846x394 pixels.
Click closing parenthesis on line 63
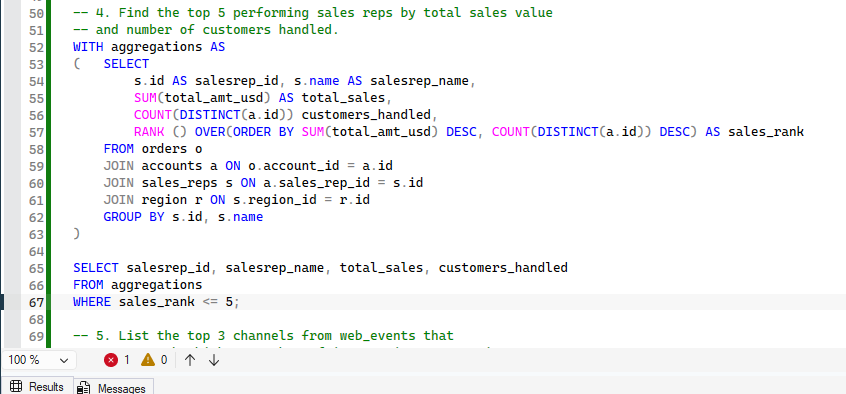(x=76, y=234)
